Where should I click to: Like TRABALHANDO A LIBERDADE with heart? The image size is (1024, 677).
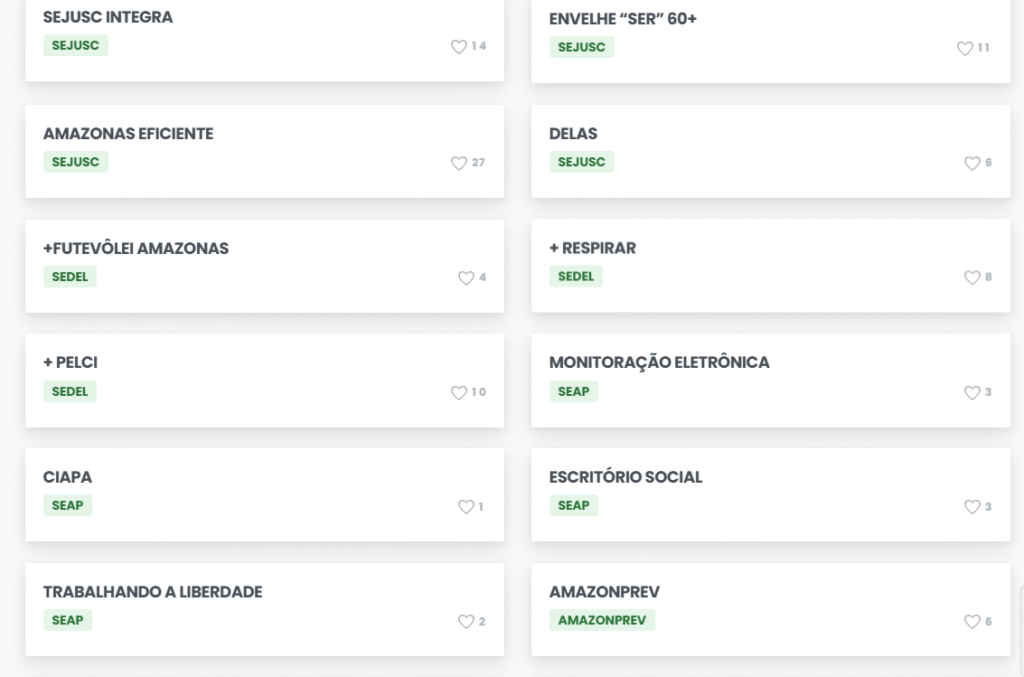point(466,622)
